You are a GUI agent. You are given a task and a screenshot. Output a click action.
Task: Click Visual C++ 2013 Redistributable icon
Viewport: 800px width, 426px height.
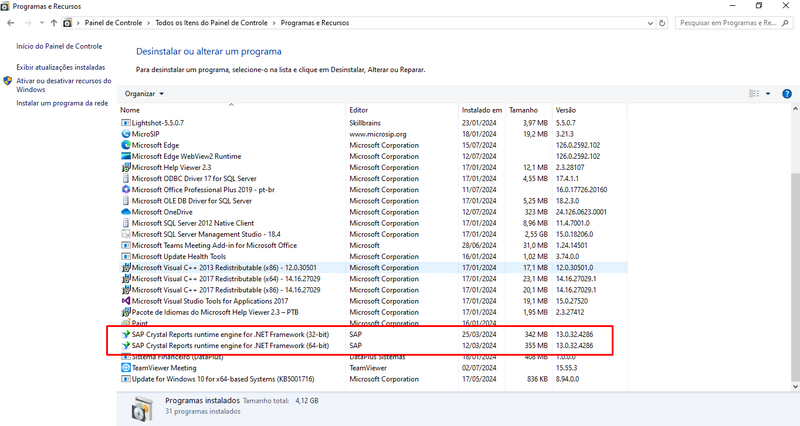click(x=126, y=268)
